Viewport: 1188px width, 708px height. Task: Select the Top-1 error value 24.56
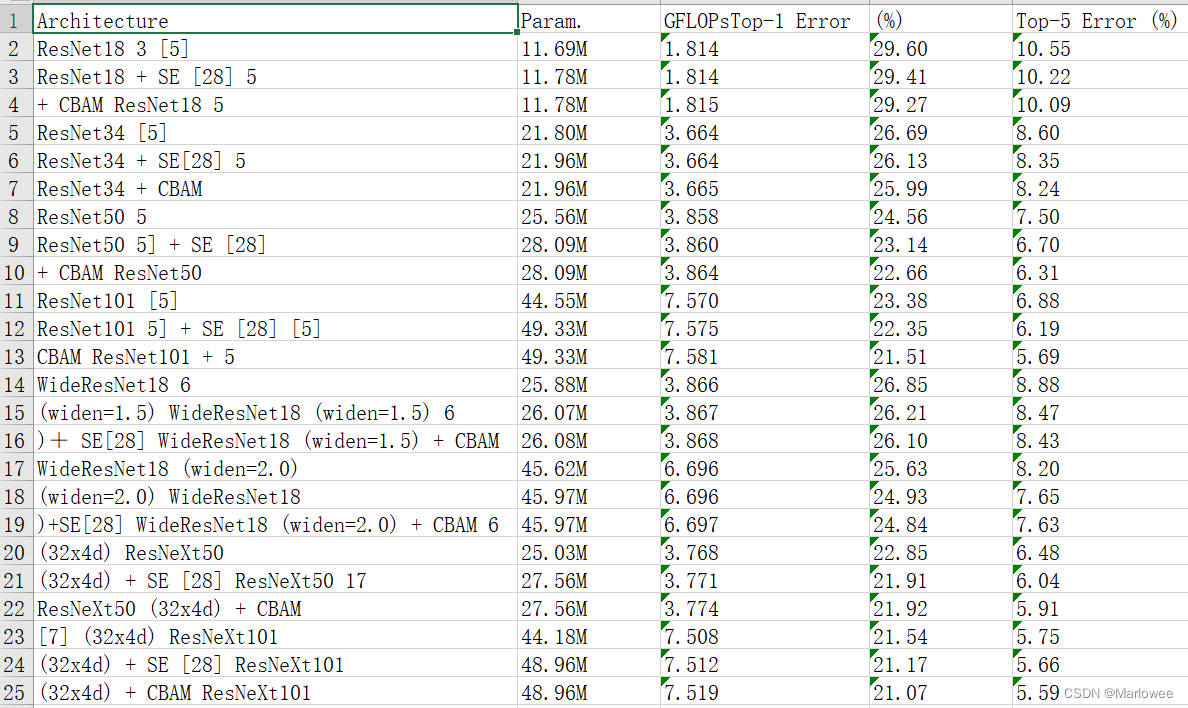940,217
